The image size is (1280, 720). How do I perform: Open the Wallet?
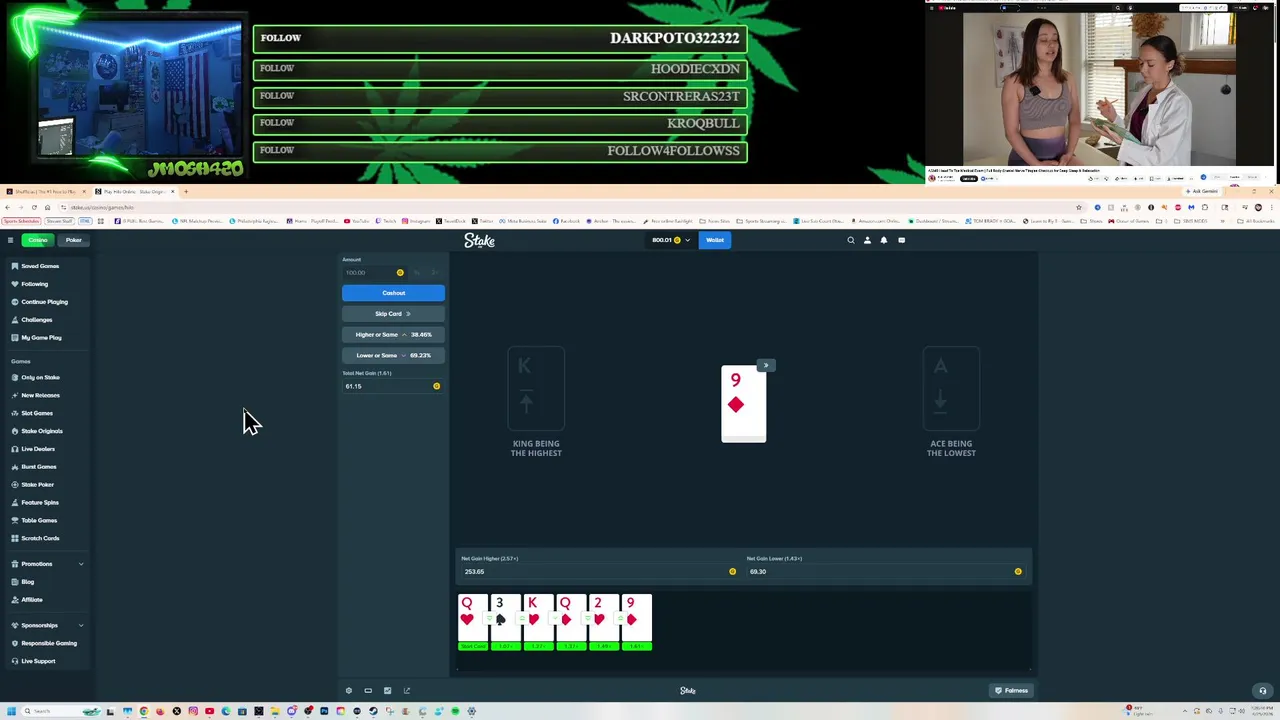click(715, 240)
